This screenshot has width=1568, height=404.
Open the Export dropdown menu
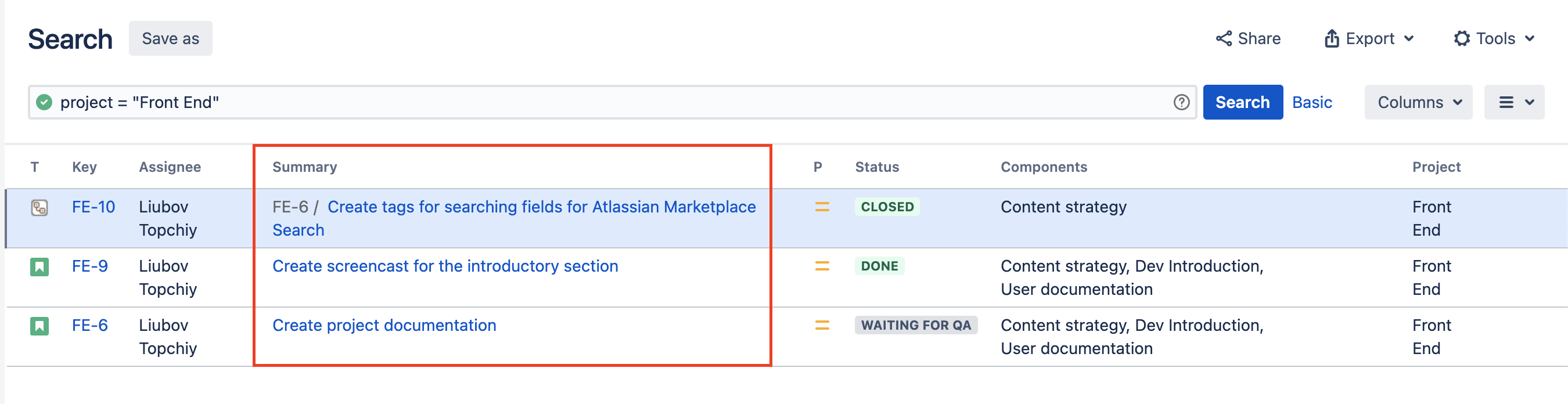[1369, 39]
